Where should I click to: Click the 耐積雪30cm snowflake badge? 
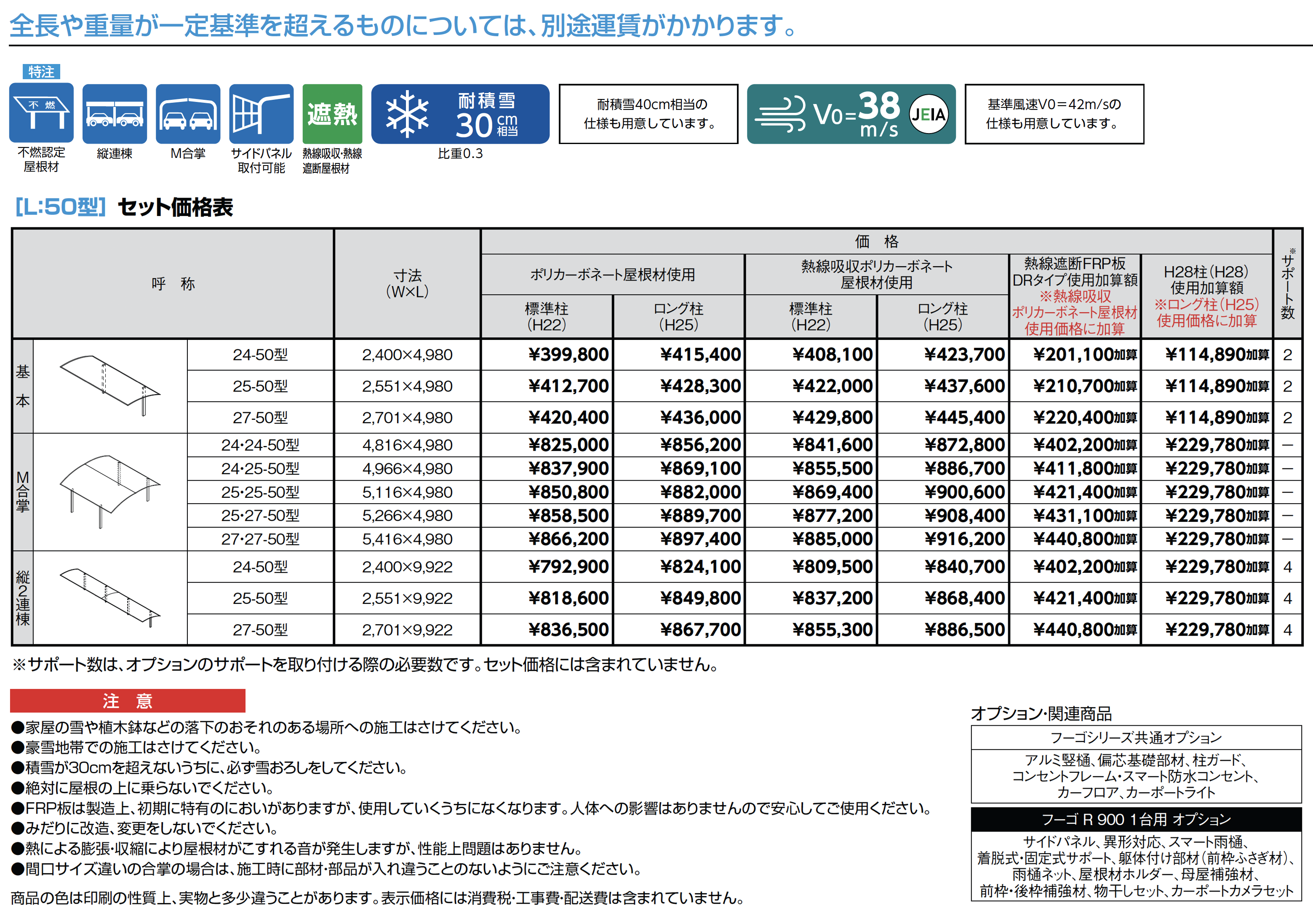tap(460, 114)
